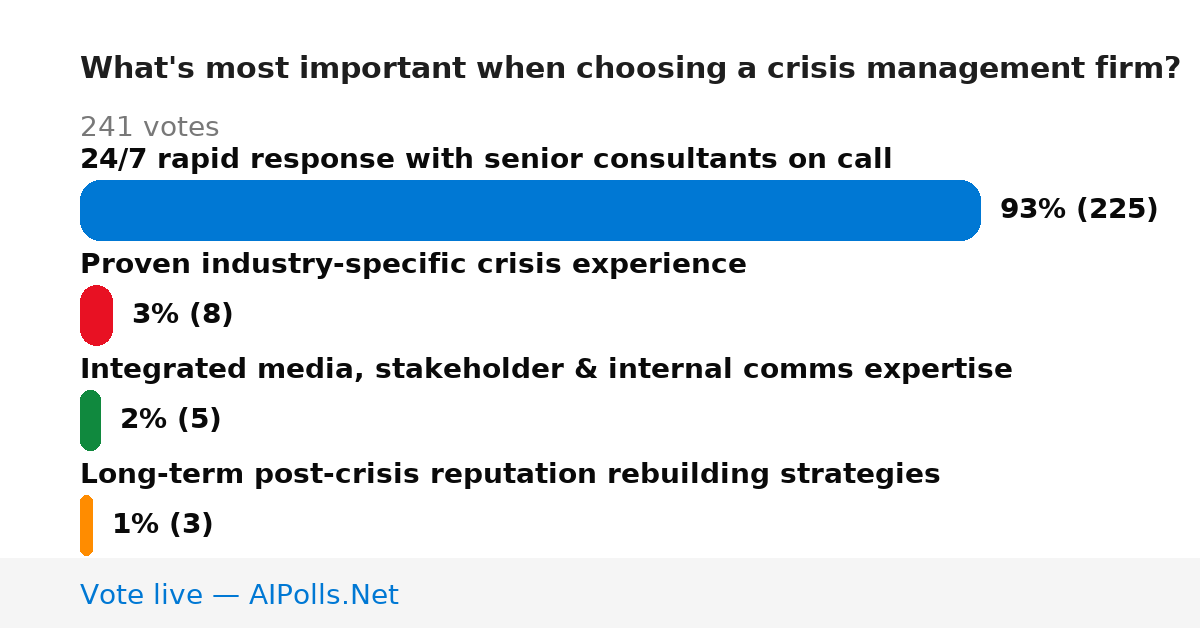Click the poll question title text

630,68
